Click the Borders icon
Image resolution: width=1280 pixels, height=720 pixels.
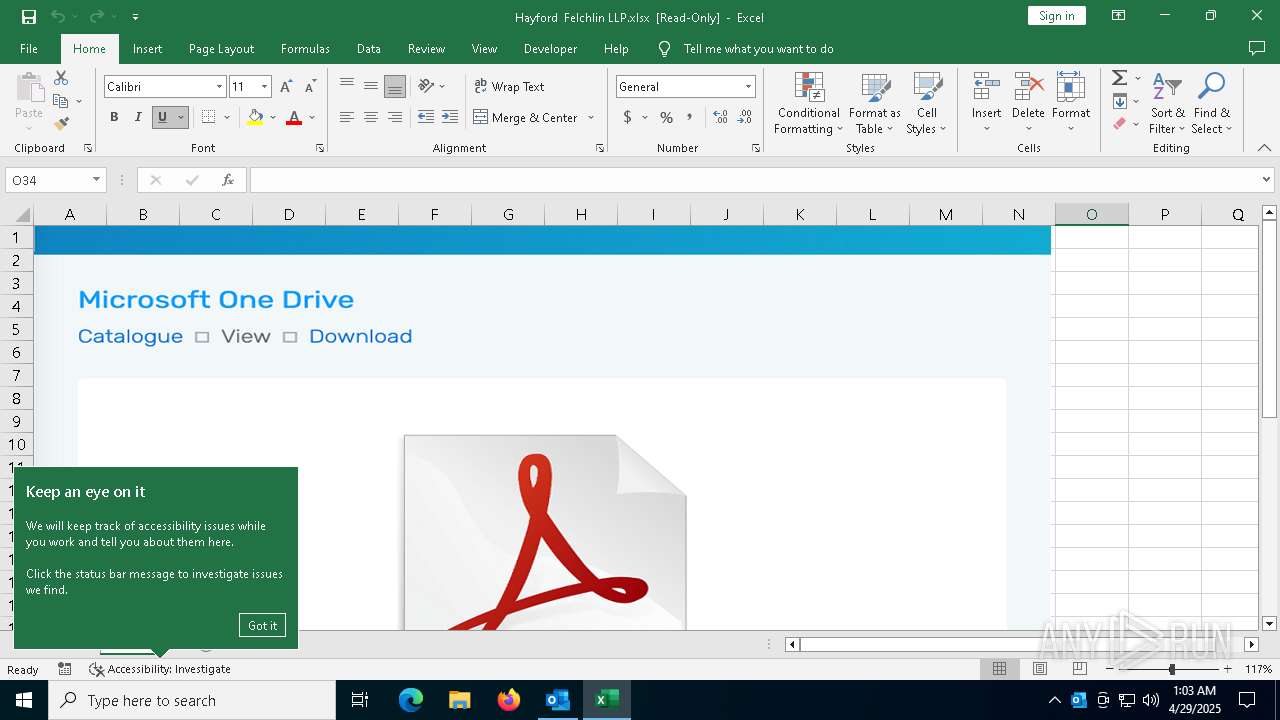[x=208, y=117]
